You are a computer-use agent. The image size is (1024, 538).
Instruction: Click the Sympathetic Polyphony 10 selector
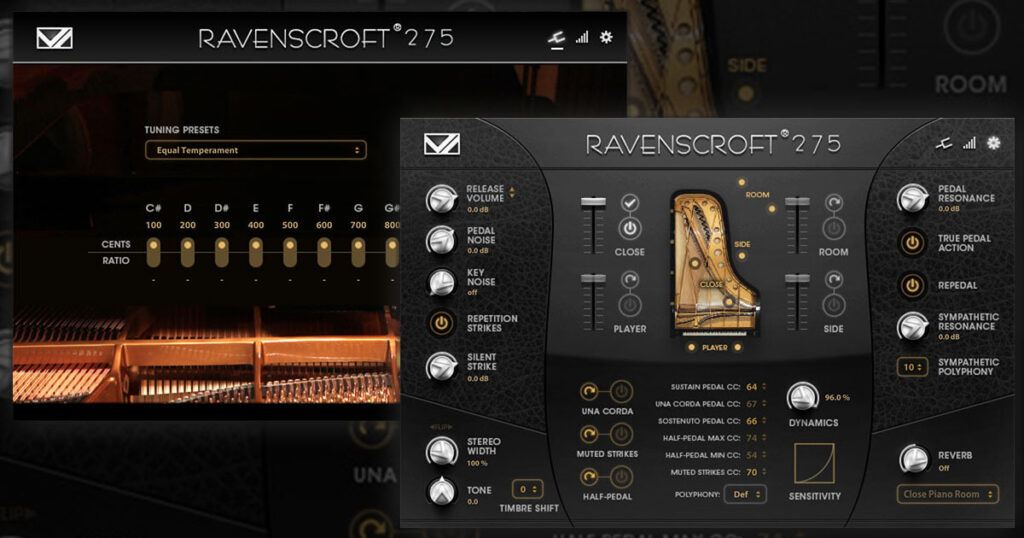click(x=912, y=367)
